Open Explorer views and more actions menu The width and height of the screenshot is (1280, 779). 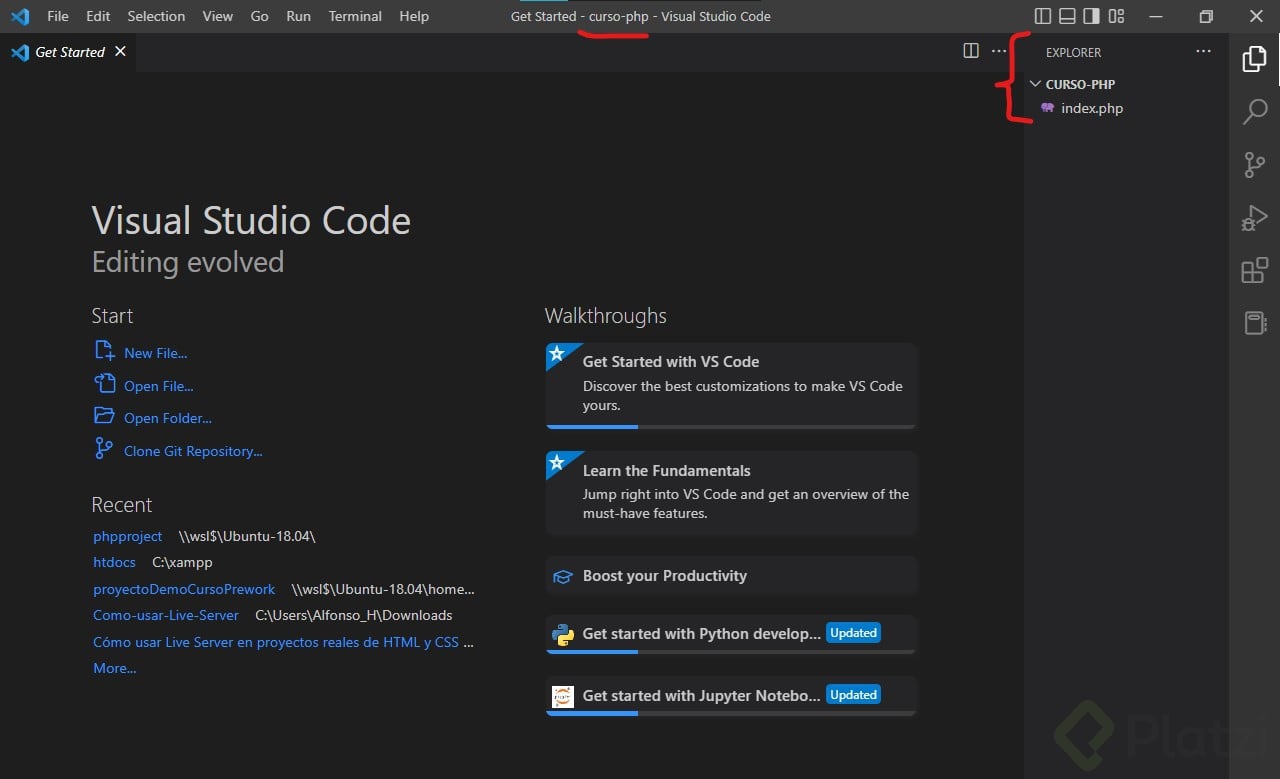click(1203, 52)
